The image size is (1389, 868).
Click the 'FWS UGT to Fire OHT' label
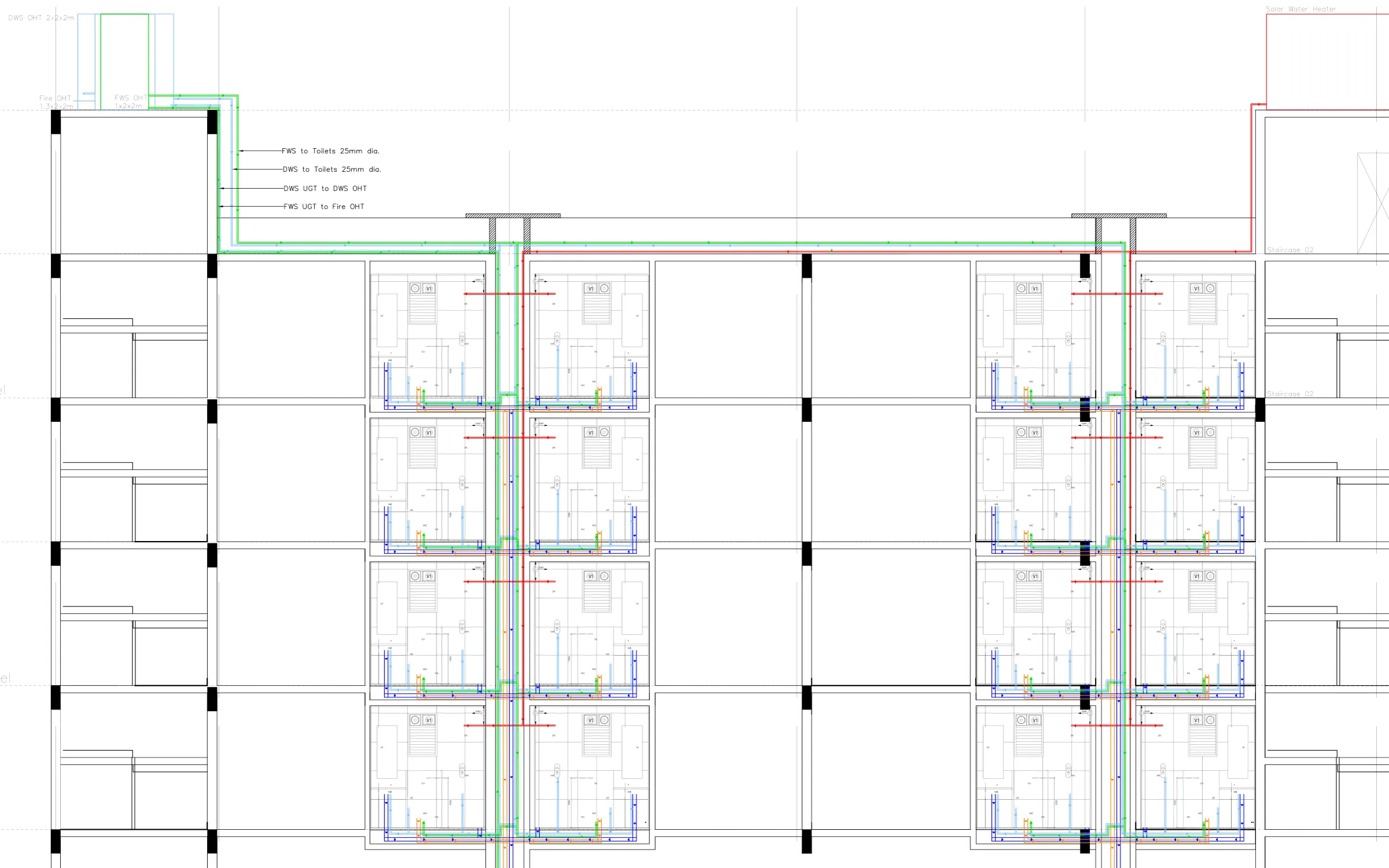[x=324, y=207]
